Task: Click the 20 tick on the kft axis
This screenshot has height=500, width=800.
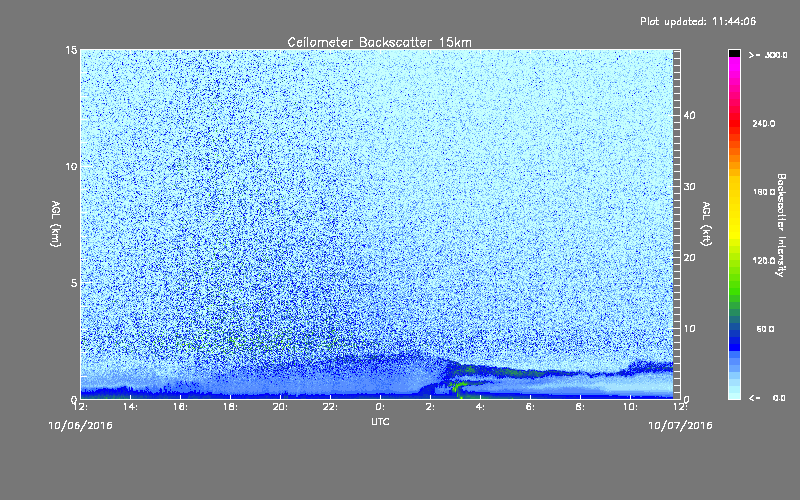Action: [689, 258]
